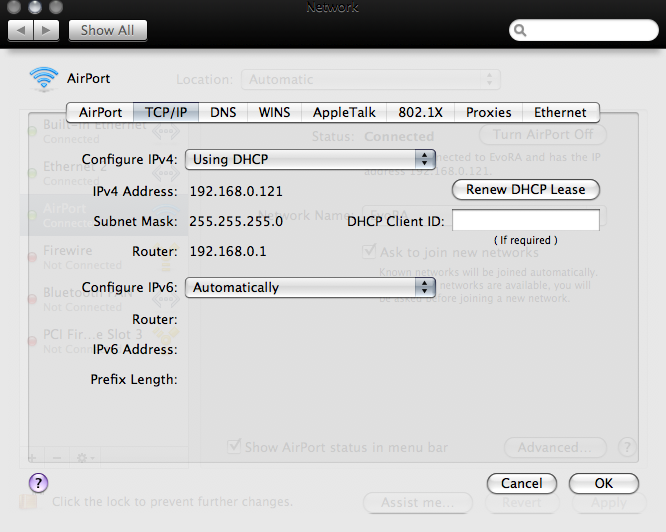Viewport: 666px width, 532px height.
Task: Select the TCP/IP tab
Action: click(166, 113)
